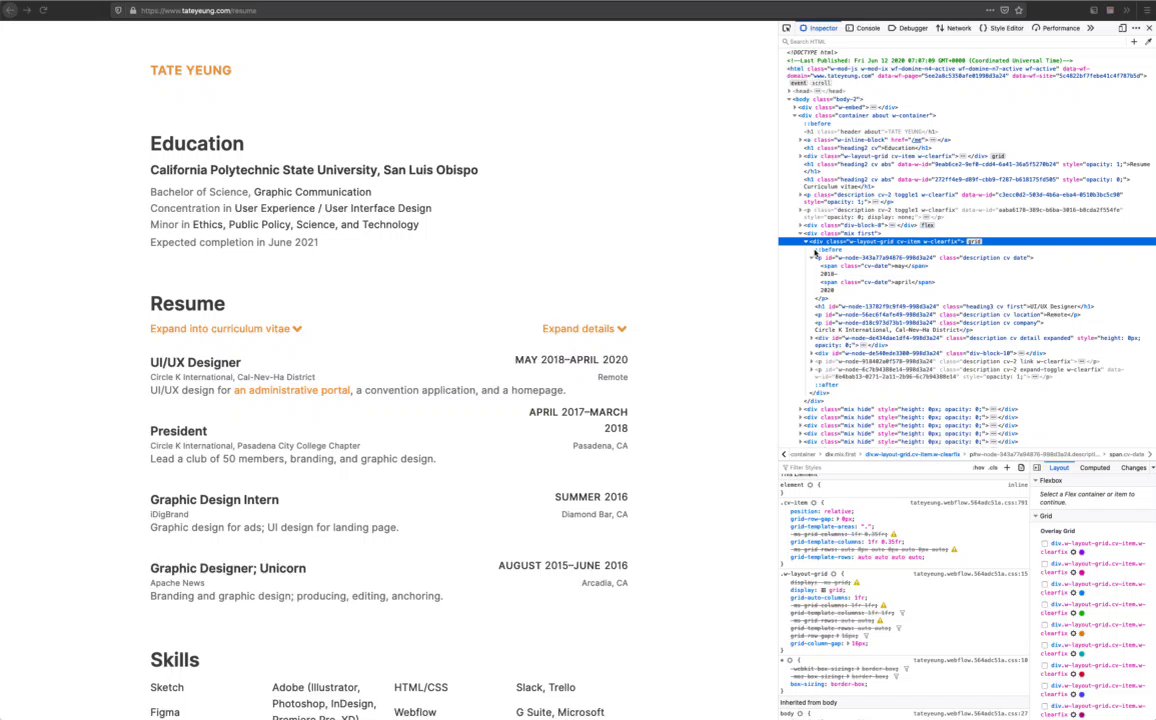Select the cv-date span containing april
The image size is (1156, 720).
click(x=878, y=282)
